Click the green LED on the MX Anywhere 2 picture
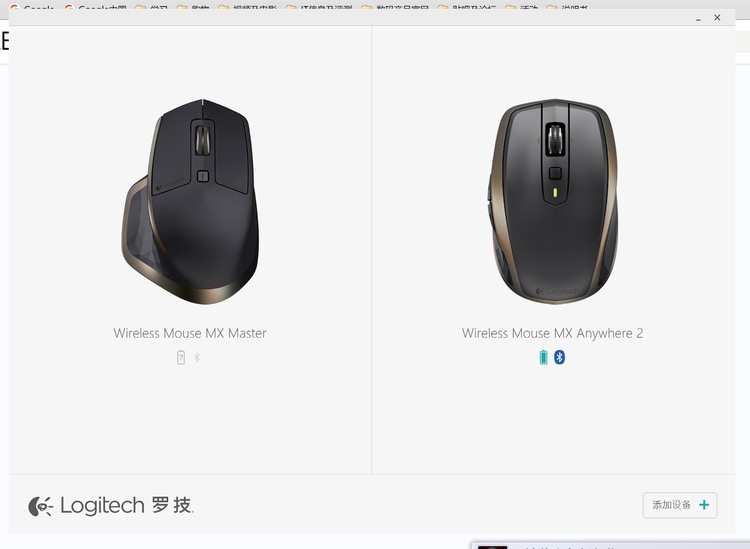This screenshot has width=750, height=549. (555, 192)
